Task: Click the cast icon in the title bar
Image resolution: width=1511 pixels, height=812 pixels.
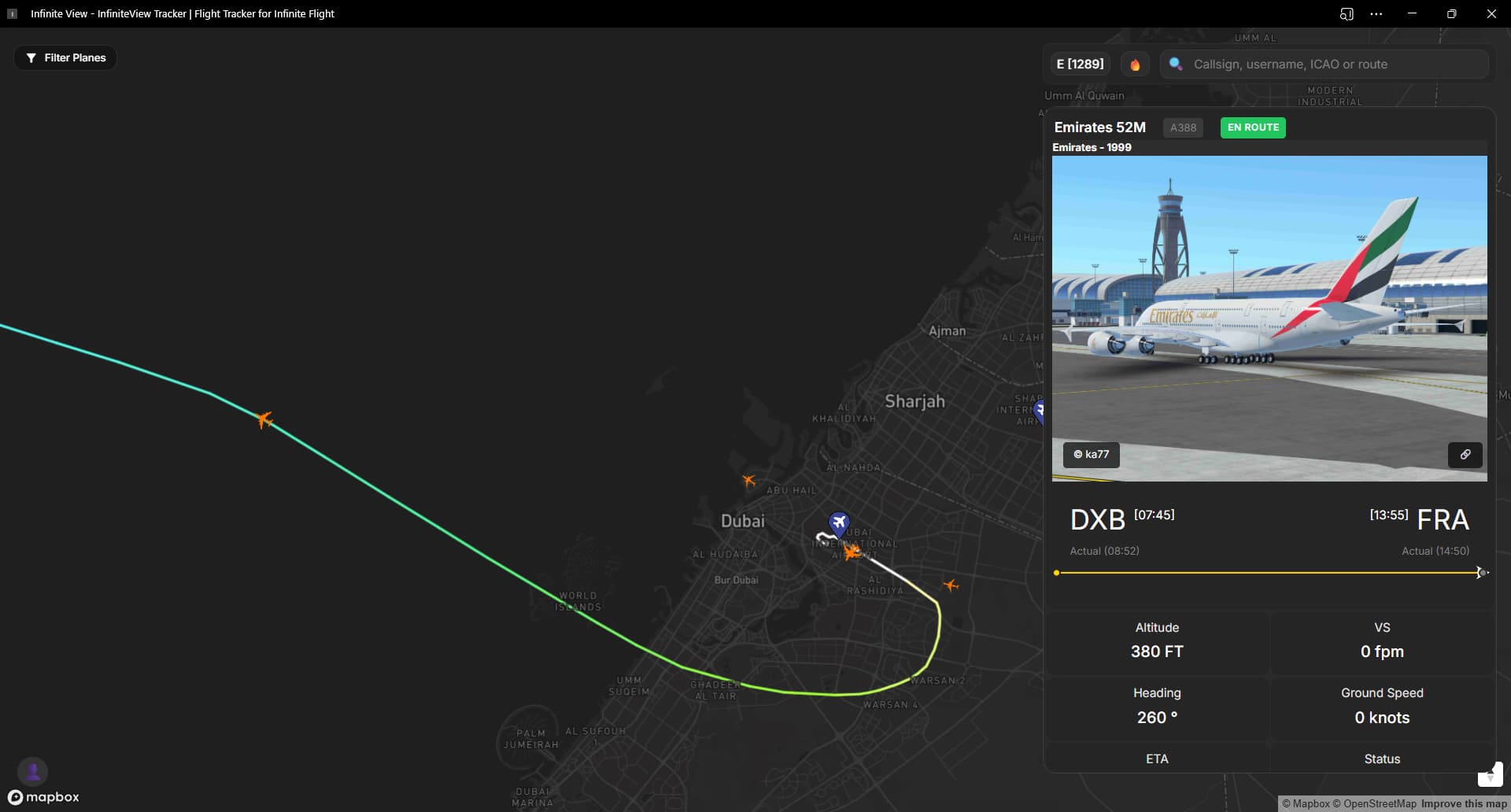Action: click(1347, 14)
